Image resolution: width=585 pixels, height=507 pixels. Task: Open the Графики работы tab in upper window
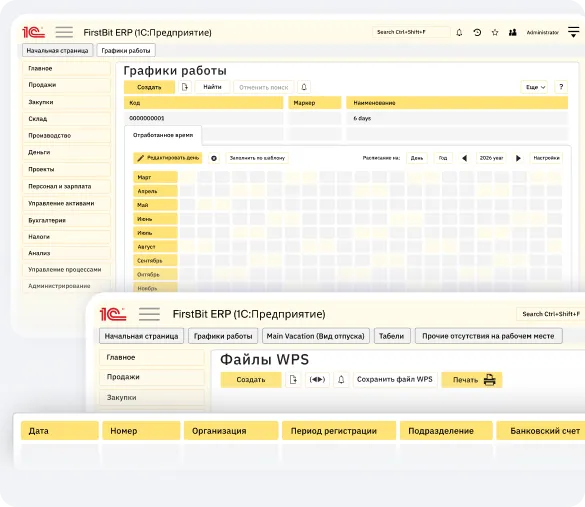(x=126, y=50)
